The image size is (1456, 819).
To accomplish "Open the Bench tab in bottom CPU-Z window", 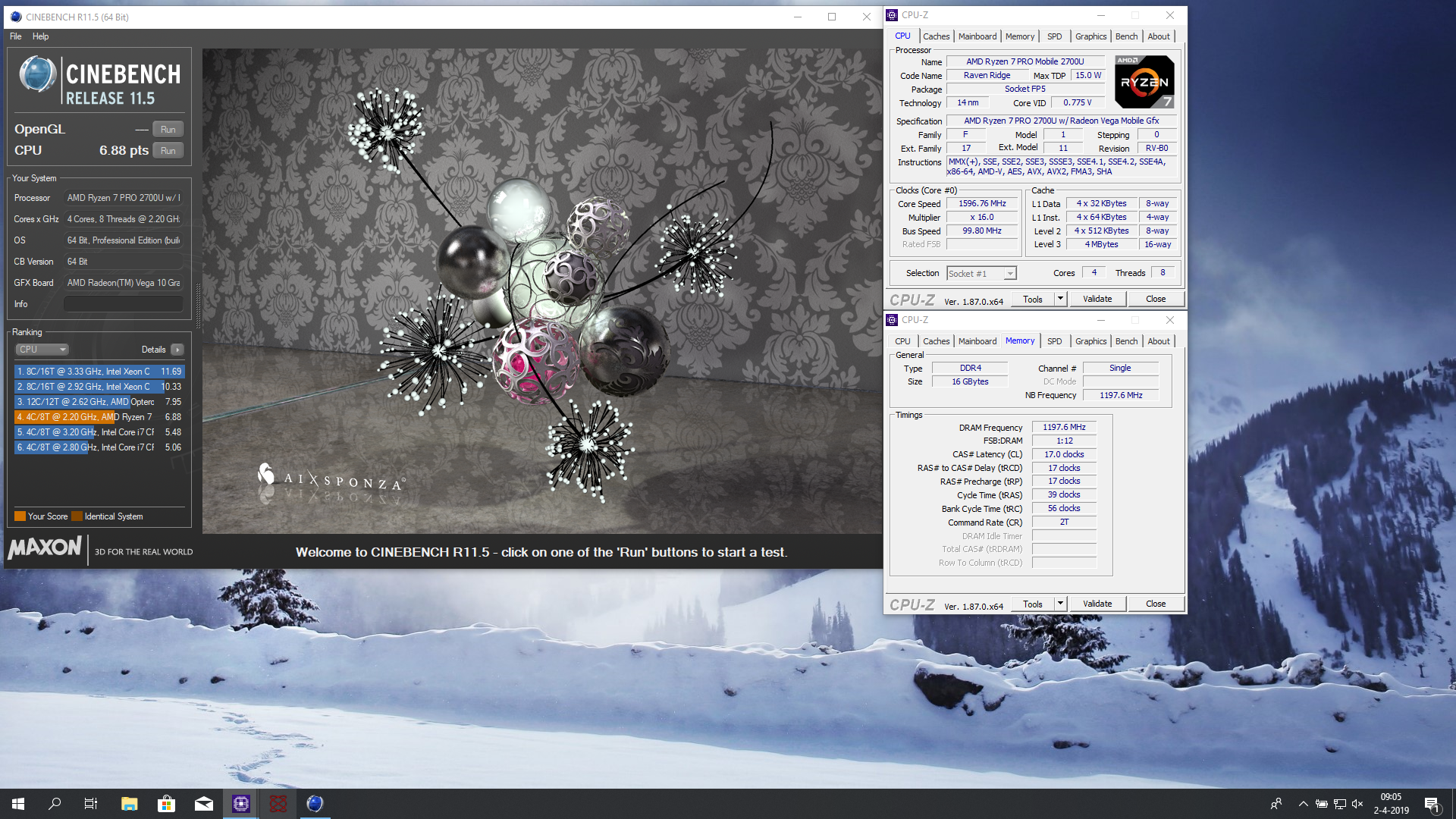I will click(x=1126, y=341).
